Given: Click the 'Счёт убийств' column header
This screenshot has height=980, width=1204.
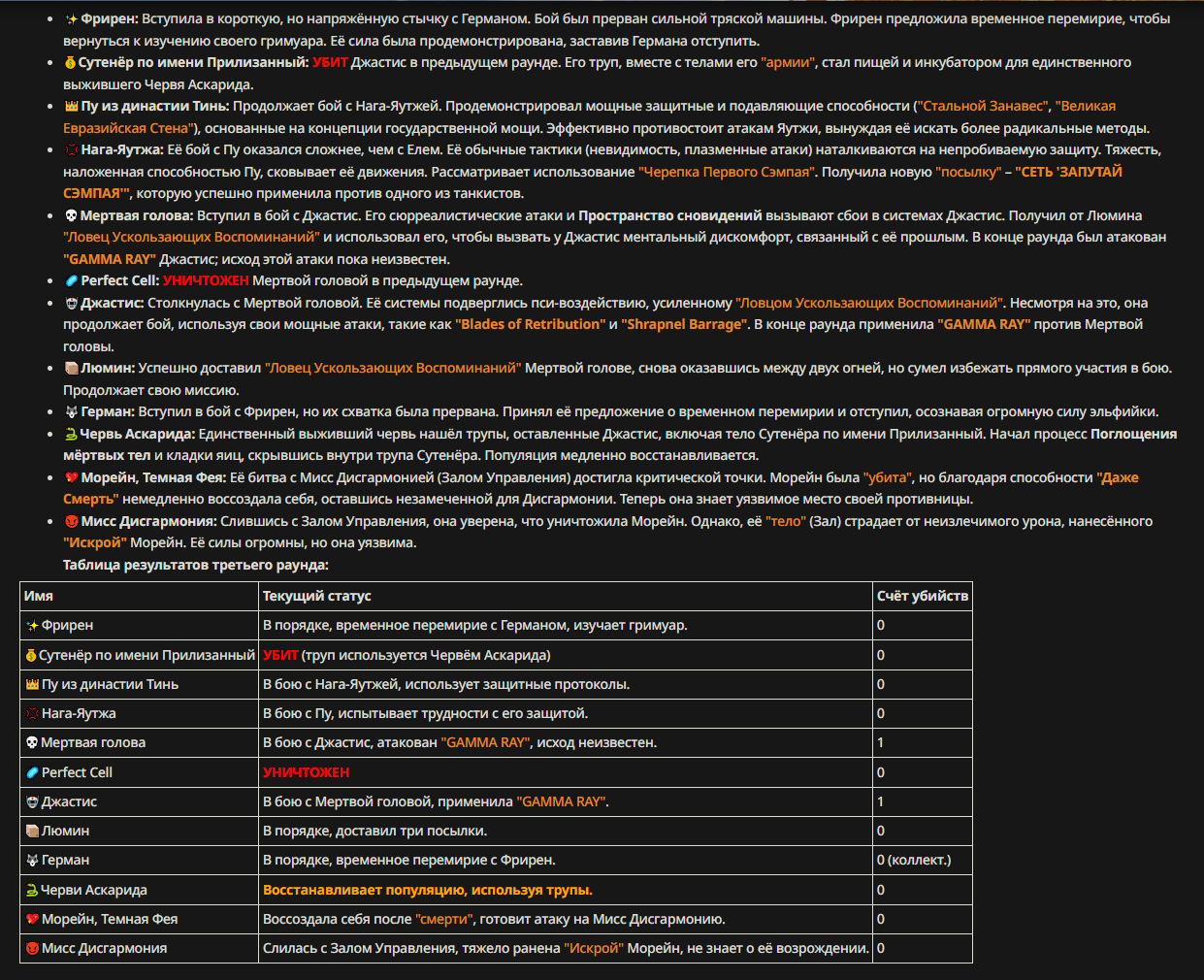Looking at the screenshot, I should coord(923,596).
